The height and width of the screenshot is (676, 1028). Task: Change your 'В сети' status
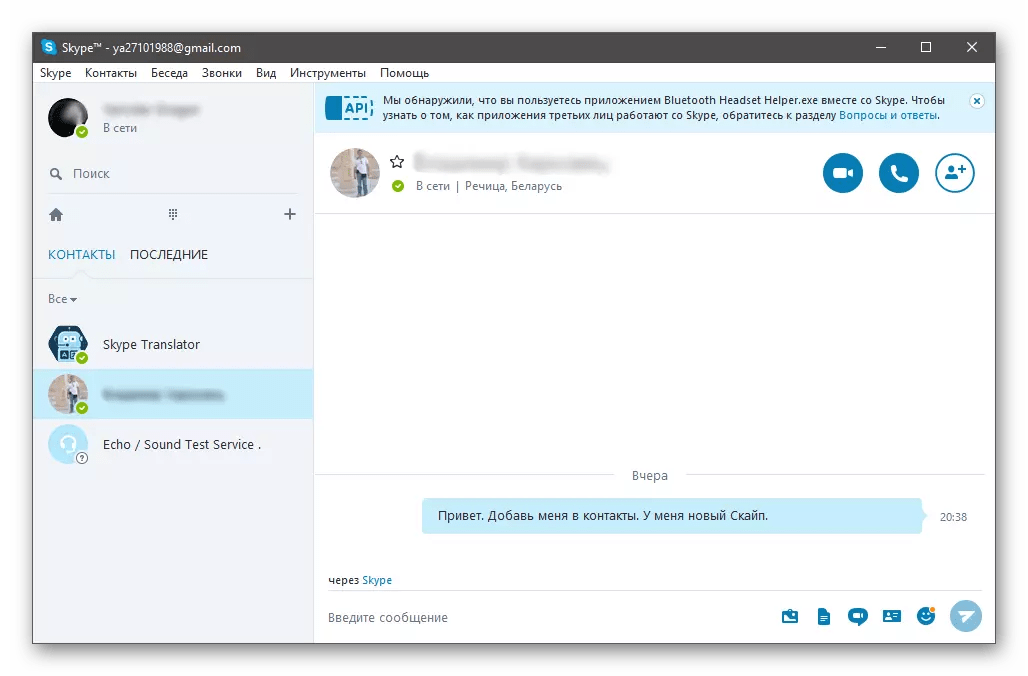click(120, 128)
